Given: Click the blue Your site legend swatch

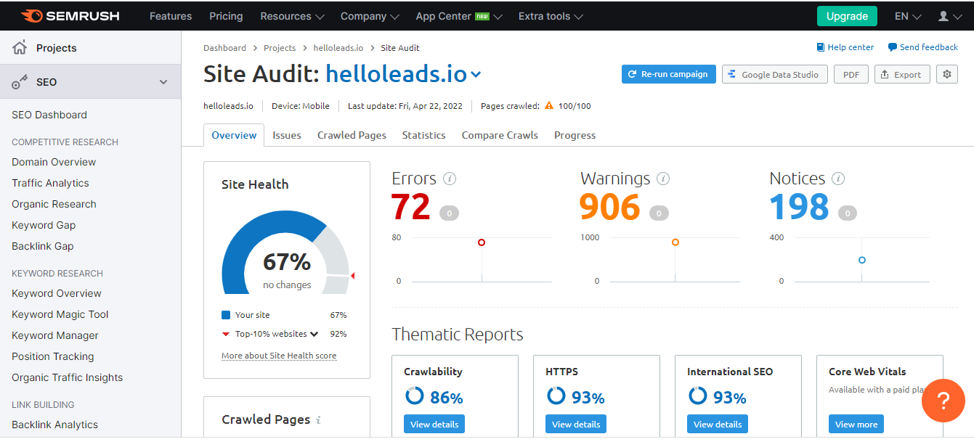Looking at the screenshot, I should pyautogui.click(x=226, y=315).
